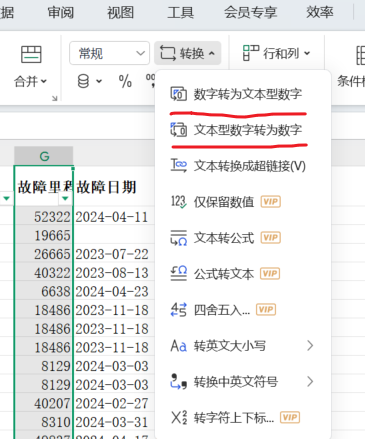This screenshot has width=365, height=439.
Task: Click the text-to-number icon
Action: tap(179, 130)
